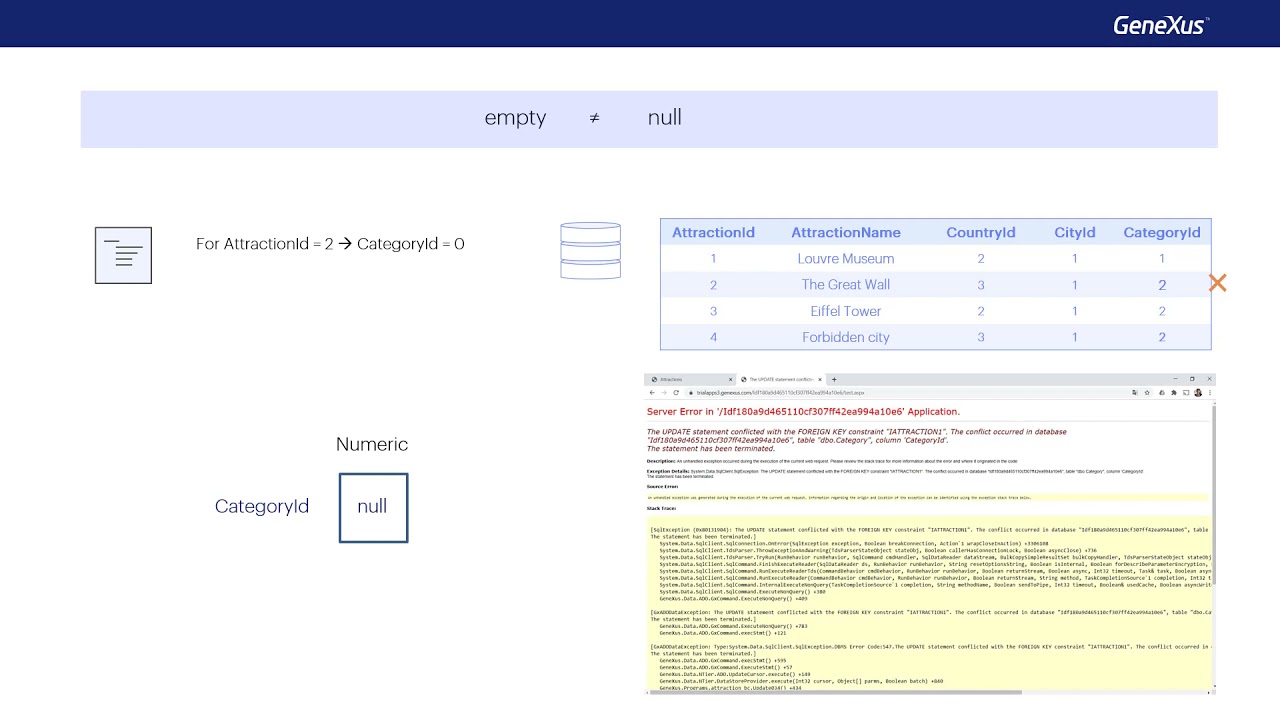The width and height of the screenshot is (1280, 720).
Task: Click the 'Source Error:' label
Action: point(663,486)
